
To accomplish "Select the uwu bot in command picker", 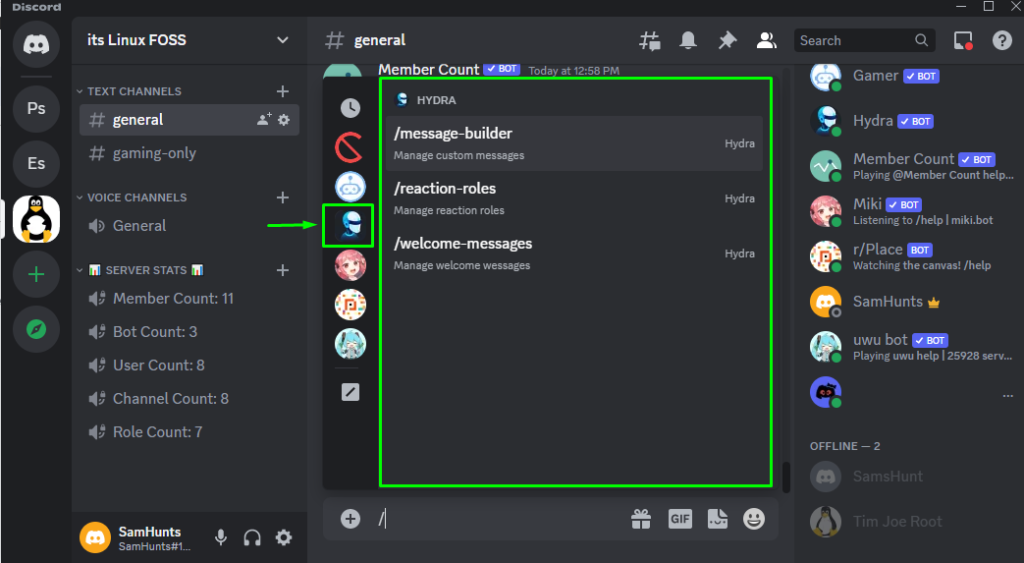I will [x=350, y=344].
